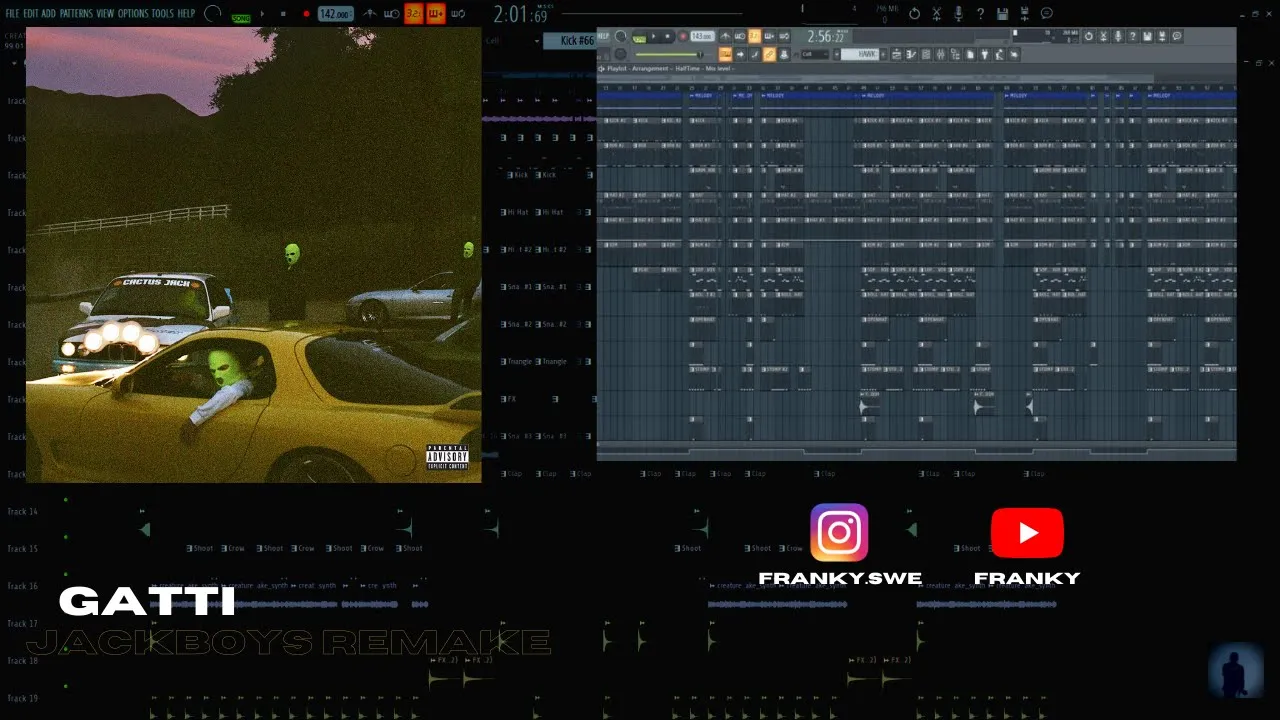
Task: Toggle the highlighted 3.2.1 countdown button
Action: 414,14
